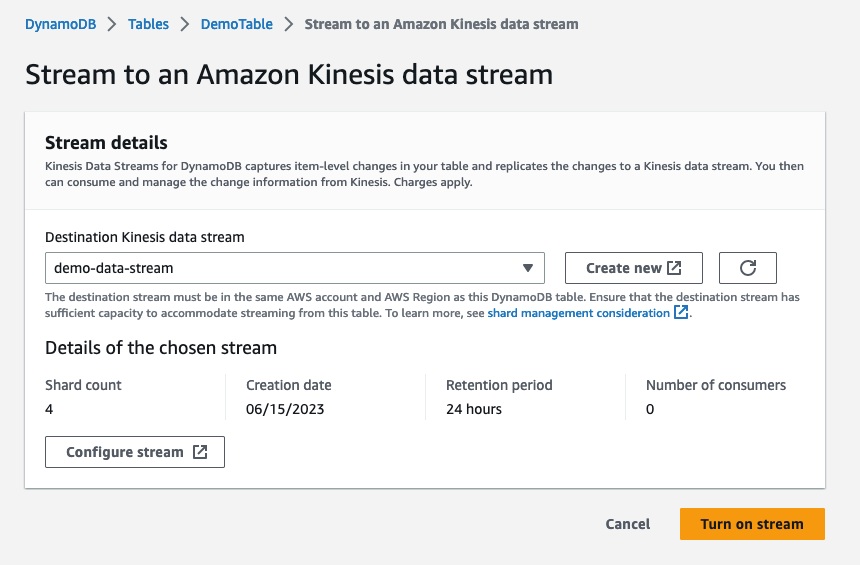This screenshot has width=860, height=565.
Task: Click the breadcrumb chevron after Tables
Action: tap(185, 24)
